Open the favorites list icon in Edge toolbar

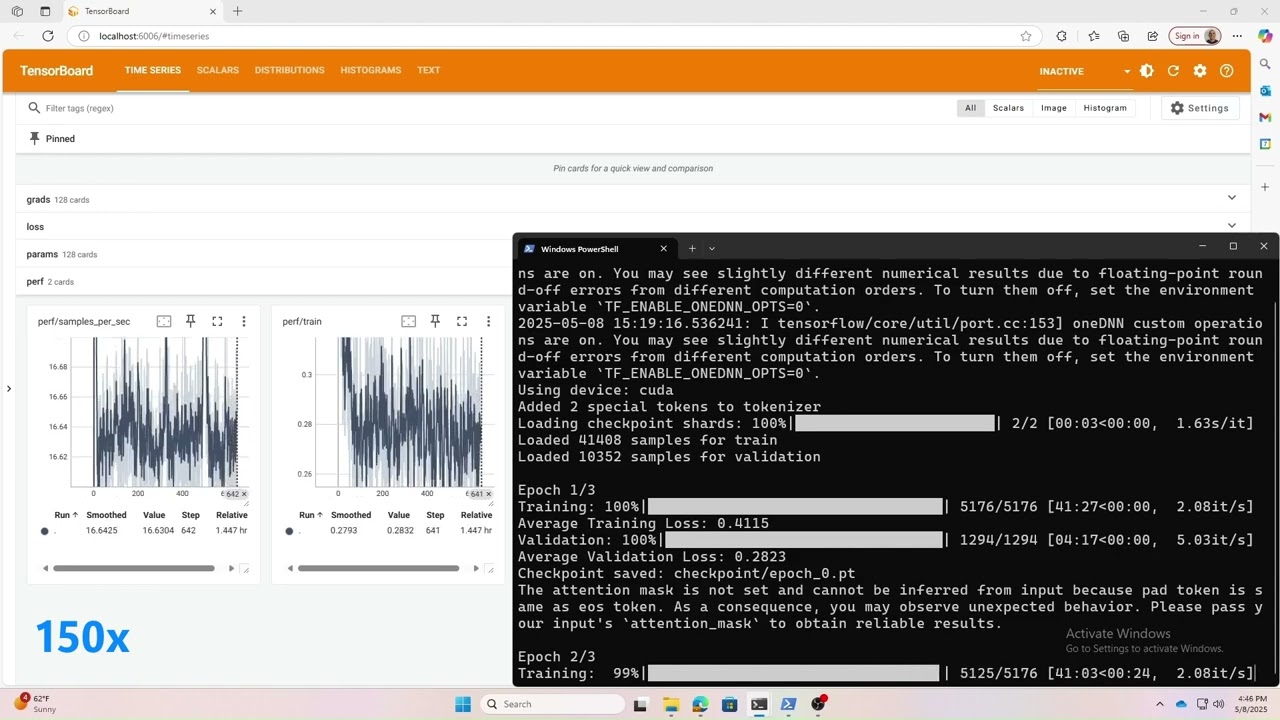[1093, 36]
